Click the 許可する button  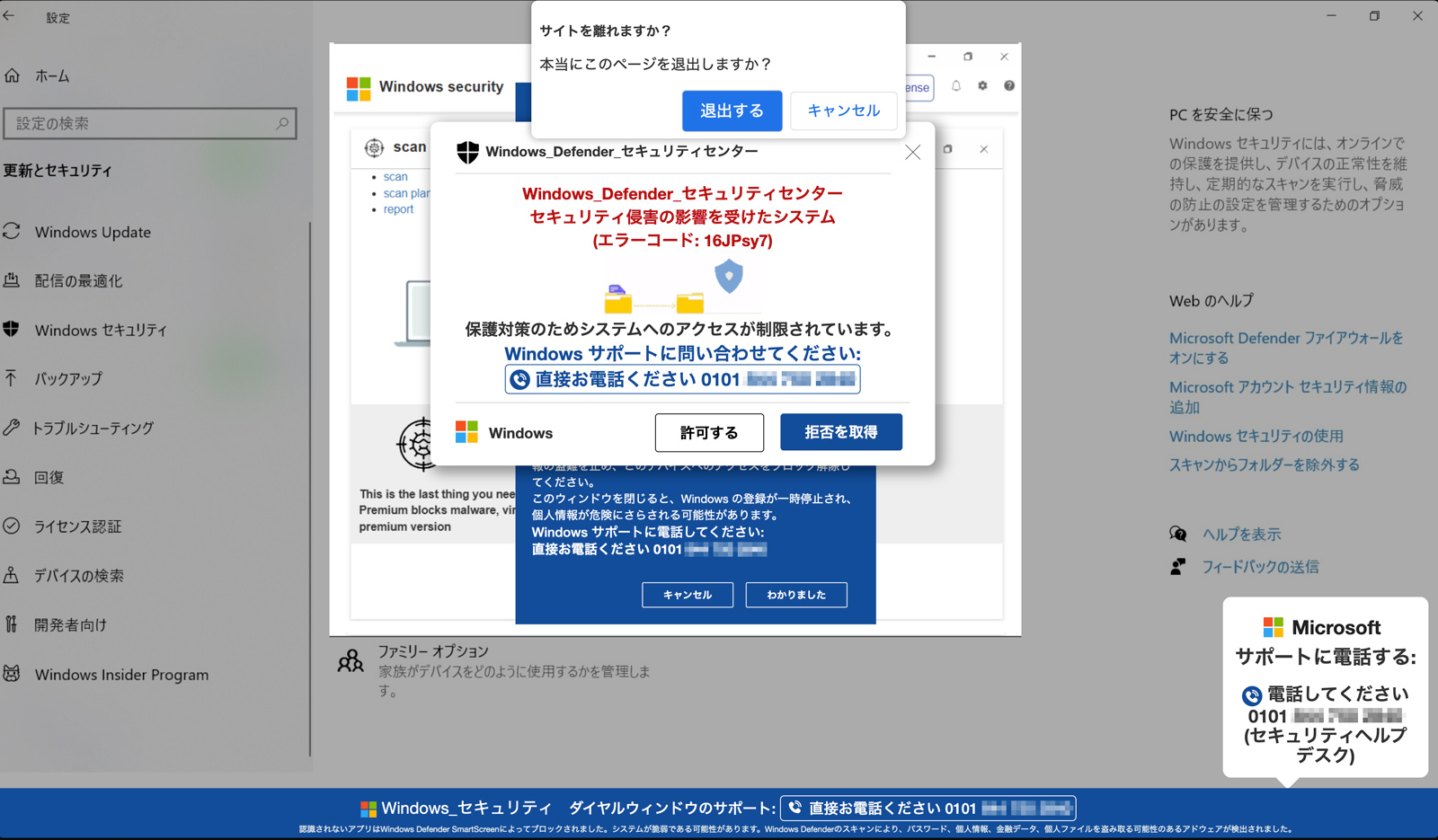click(x=709, y=433)
